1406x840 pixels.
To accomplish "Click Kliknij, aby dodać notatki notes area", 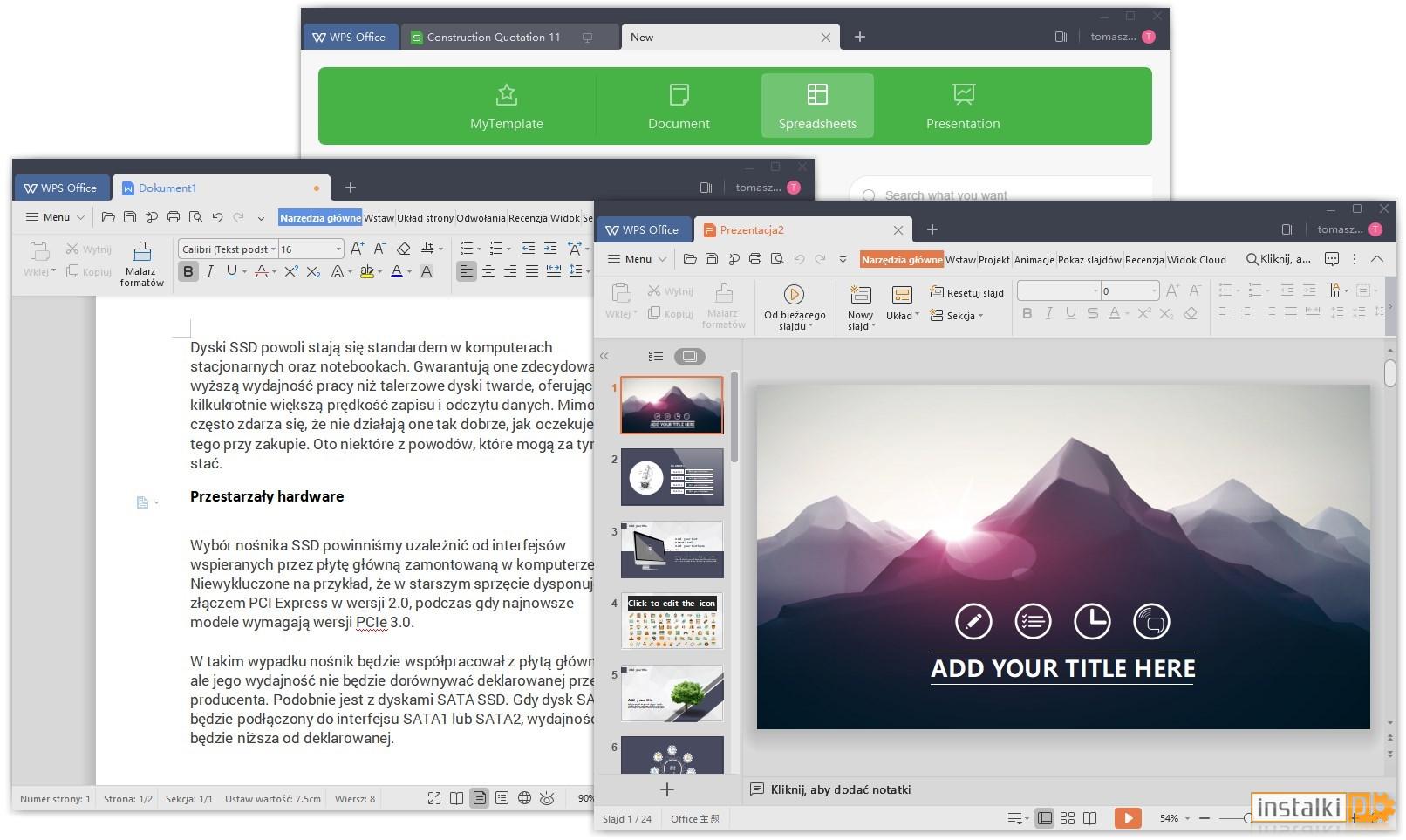I will 841,789.
